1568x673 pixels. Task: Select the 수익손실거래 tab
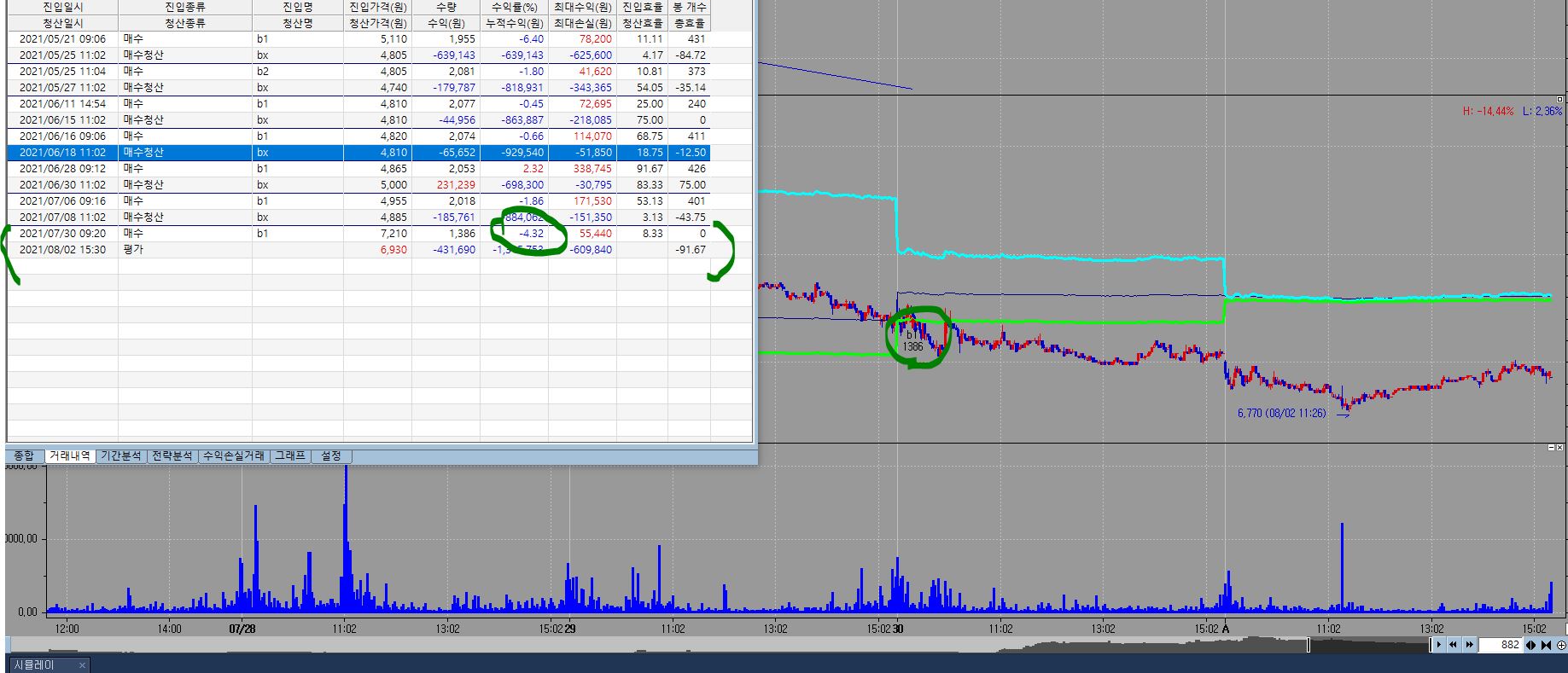coord(234,456)
